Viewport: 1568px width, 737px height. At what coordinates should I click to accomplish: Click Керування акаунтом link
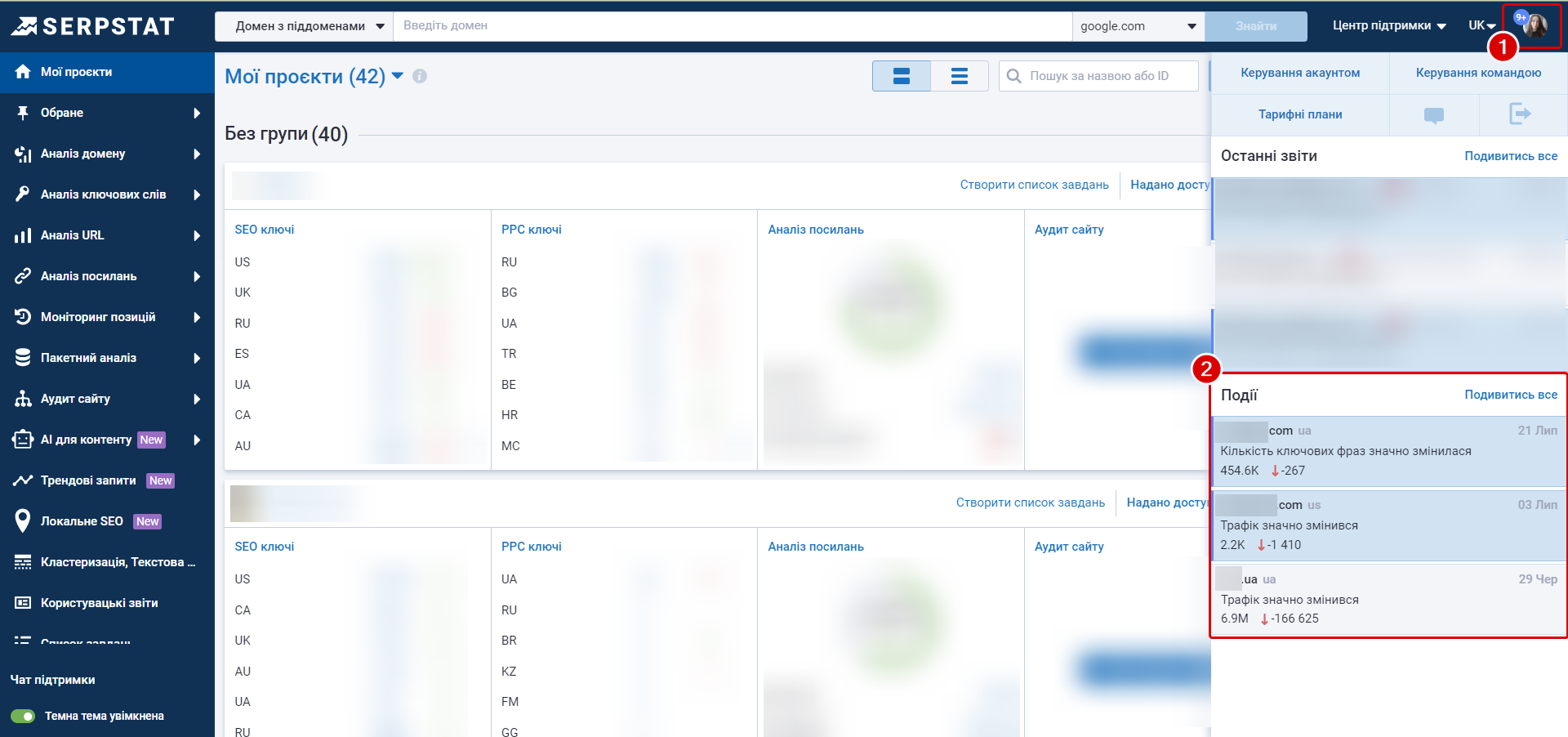(x=1300, y=73)
